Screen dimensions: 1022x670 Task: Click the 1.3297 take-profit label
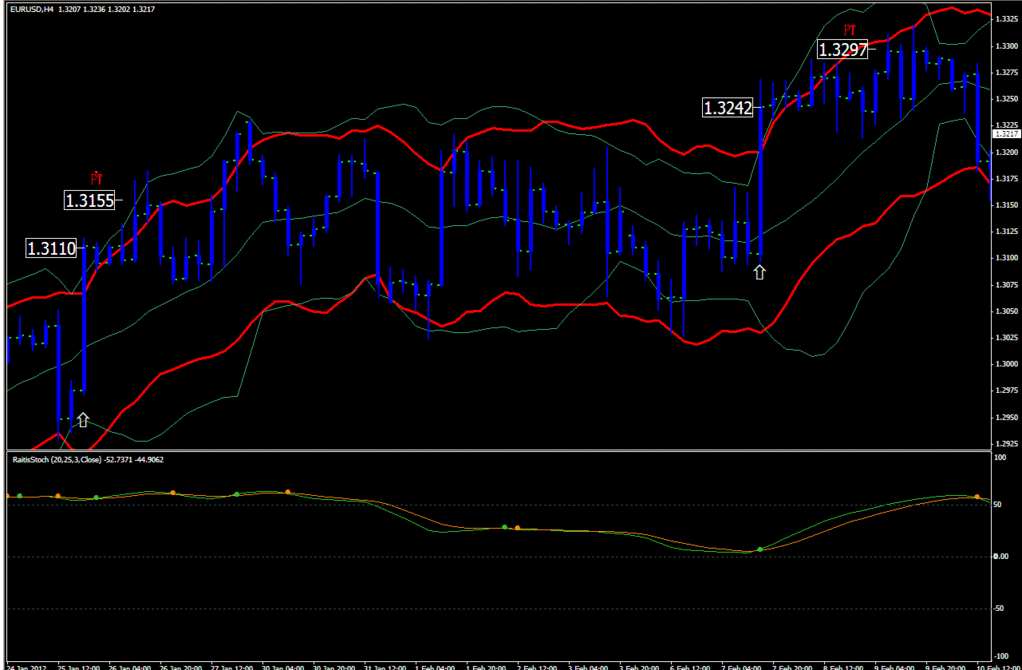[x=841, y=48]
